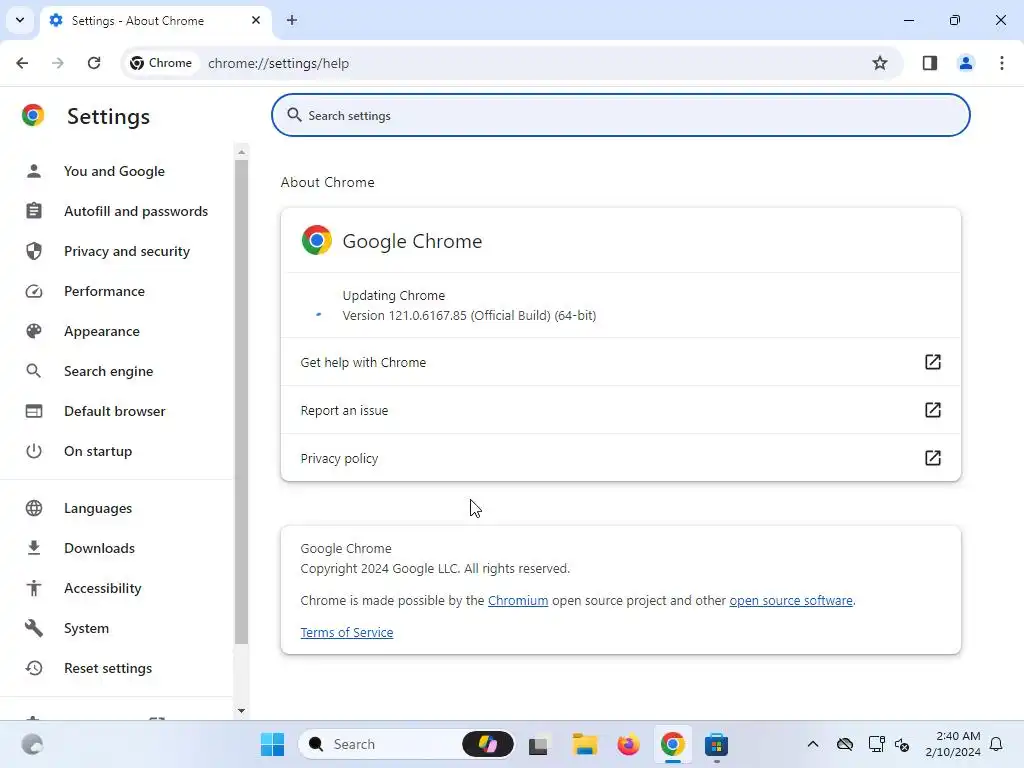Open the Chromium link
Screen dimensions: 1024x768
point(518,600)
